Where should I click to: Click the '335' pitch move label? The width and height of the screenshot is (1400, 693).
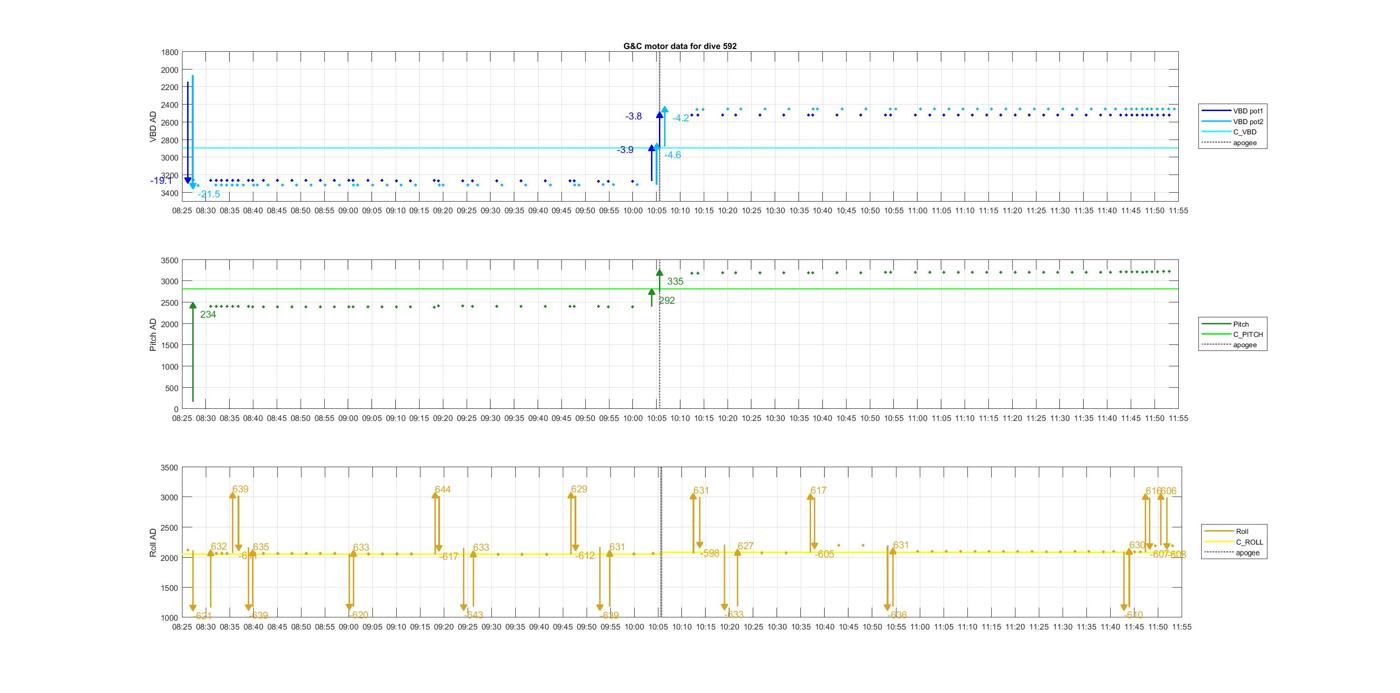675,282
